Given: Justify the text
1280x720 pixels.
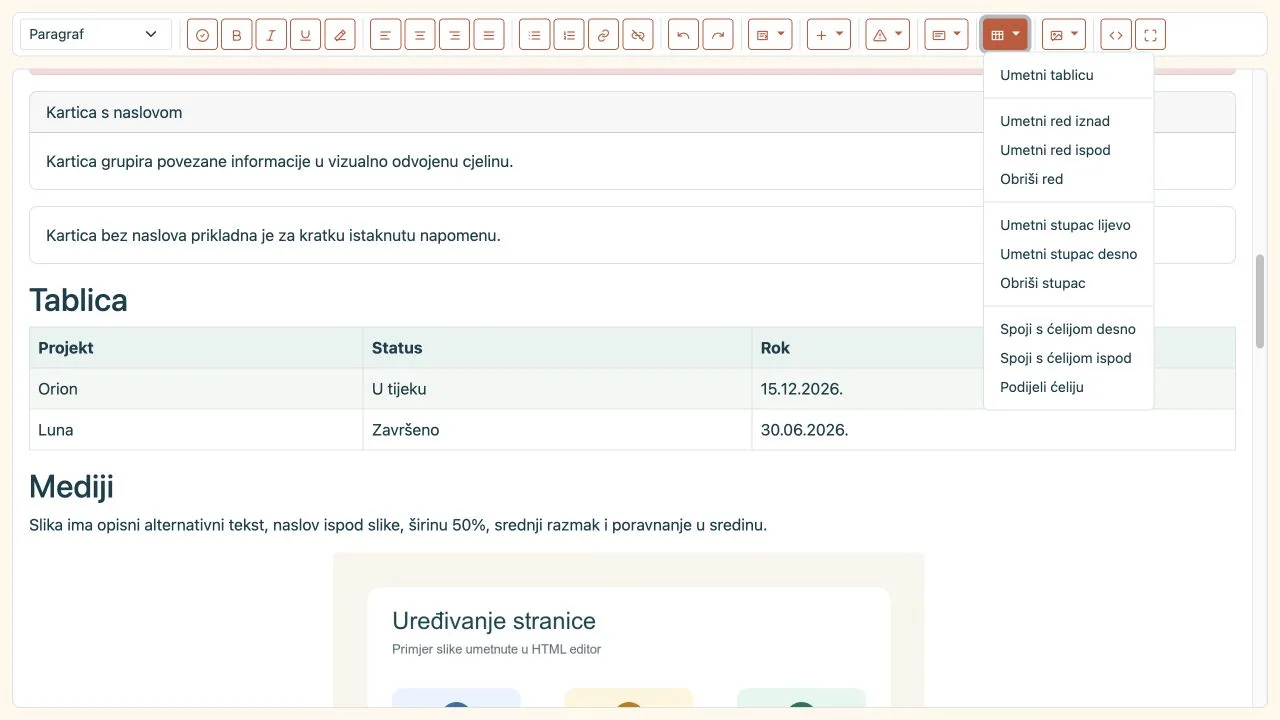Looking at the screenshot, I should 489,35.
